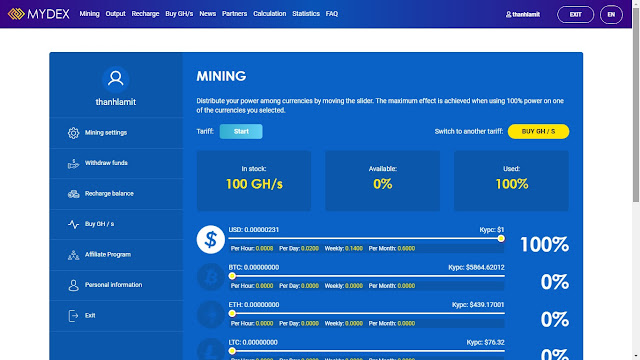
Task: Open the News page
Action: [x=207, y=14]
